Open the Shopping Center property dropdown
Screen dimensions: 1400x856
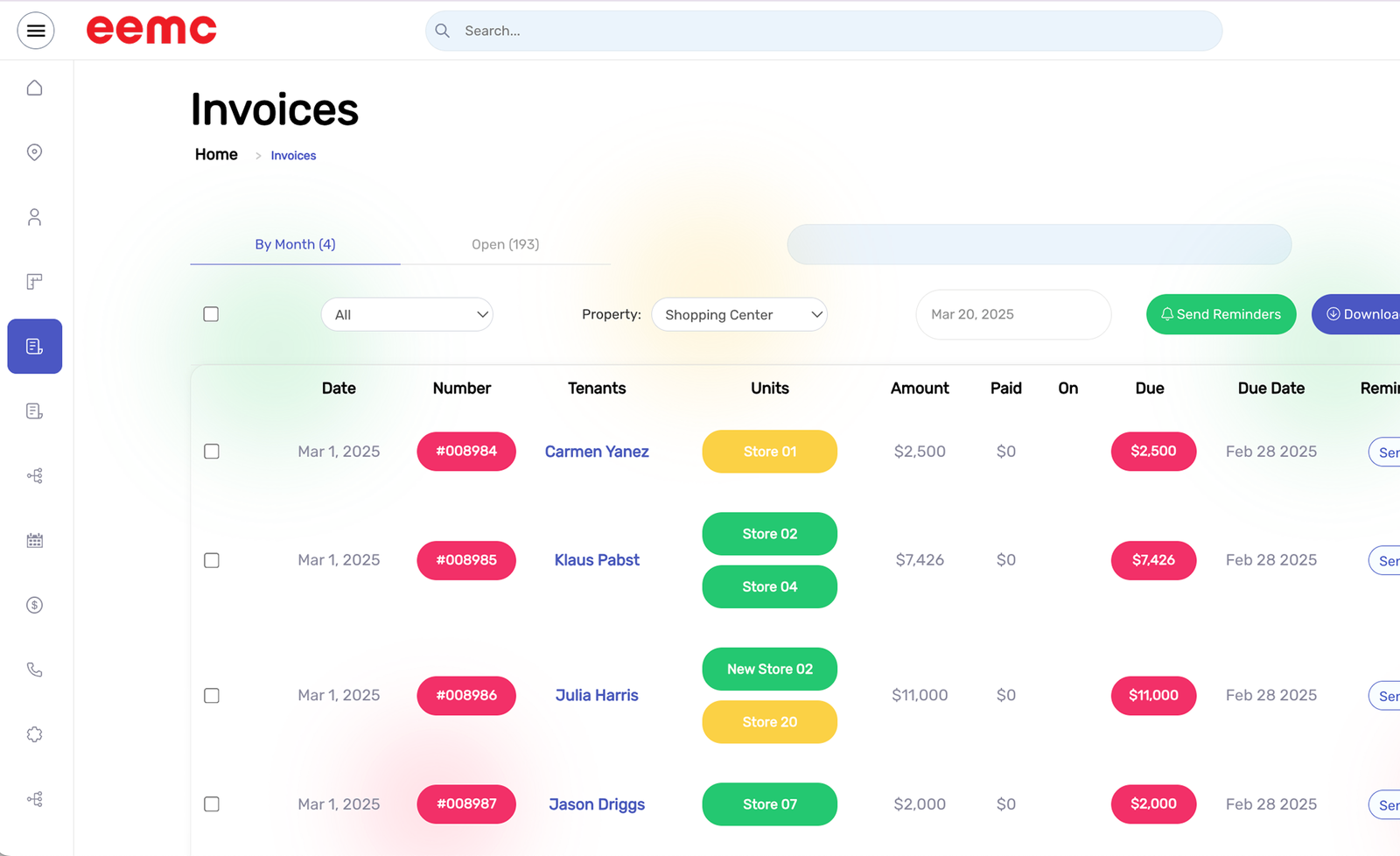739,315
